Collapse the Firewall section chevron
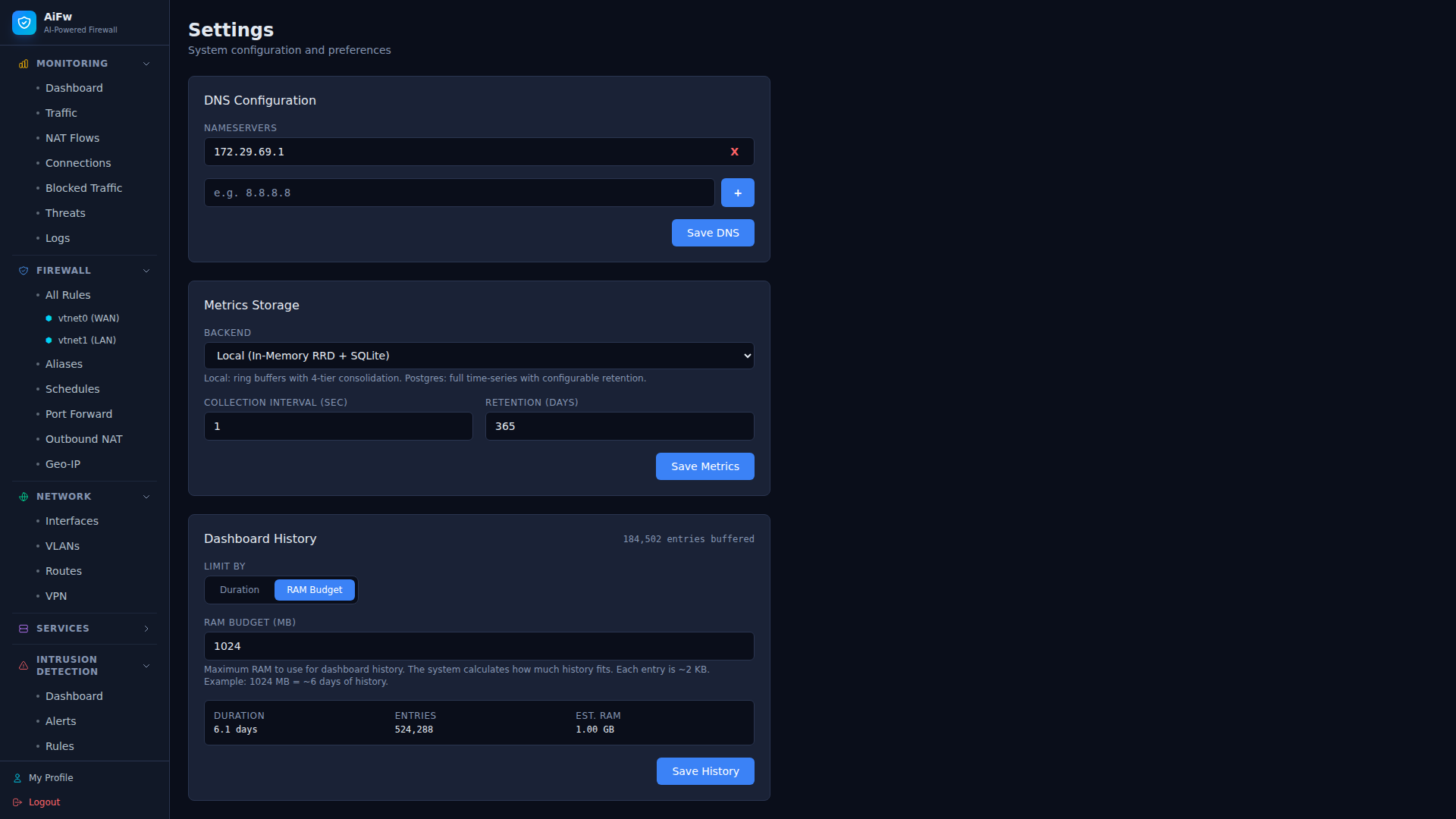Viewport: 1456px width, 819px height. (x=146, y=271)
